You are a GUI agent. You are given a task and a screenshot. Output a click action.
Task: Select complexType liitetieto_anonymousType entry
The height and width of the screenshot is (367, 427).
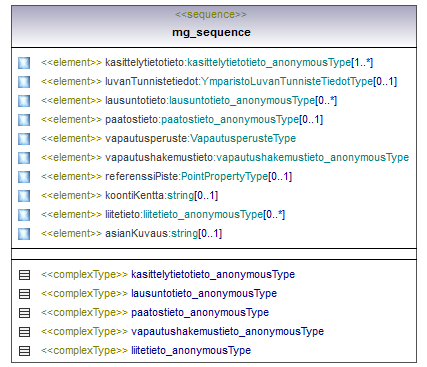[x=146, y=350]
